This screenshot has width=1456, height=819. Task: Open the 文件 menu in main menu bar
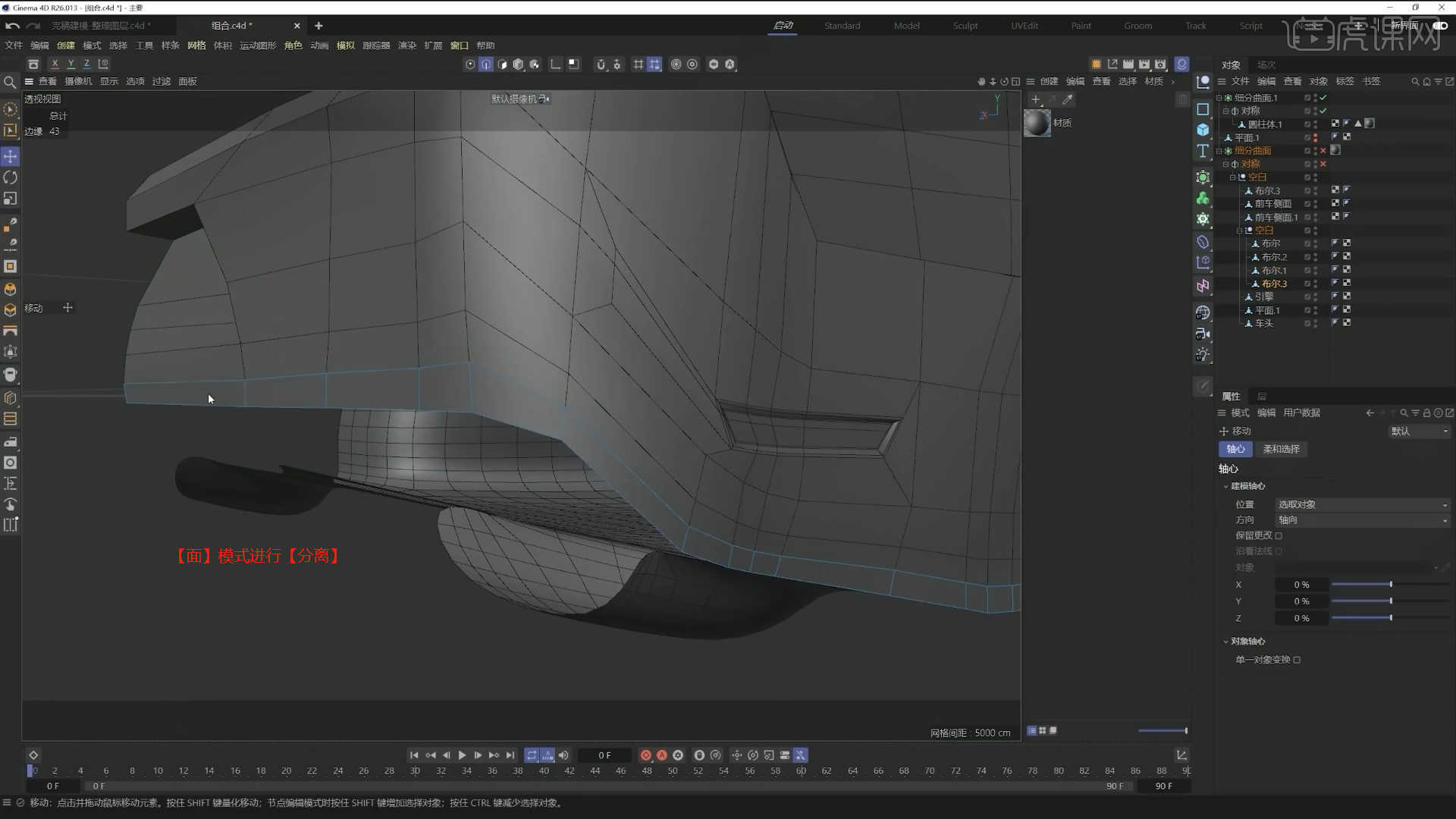point(14,45)
